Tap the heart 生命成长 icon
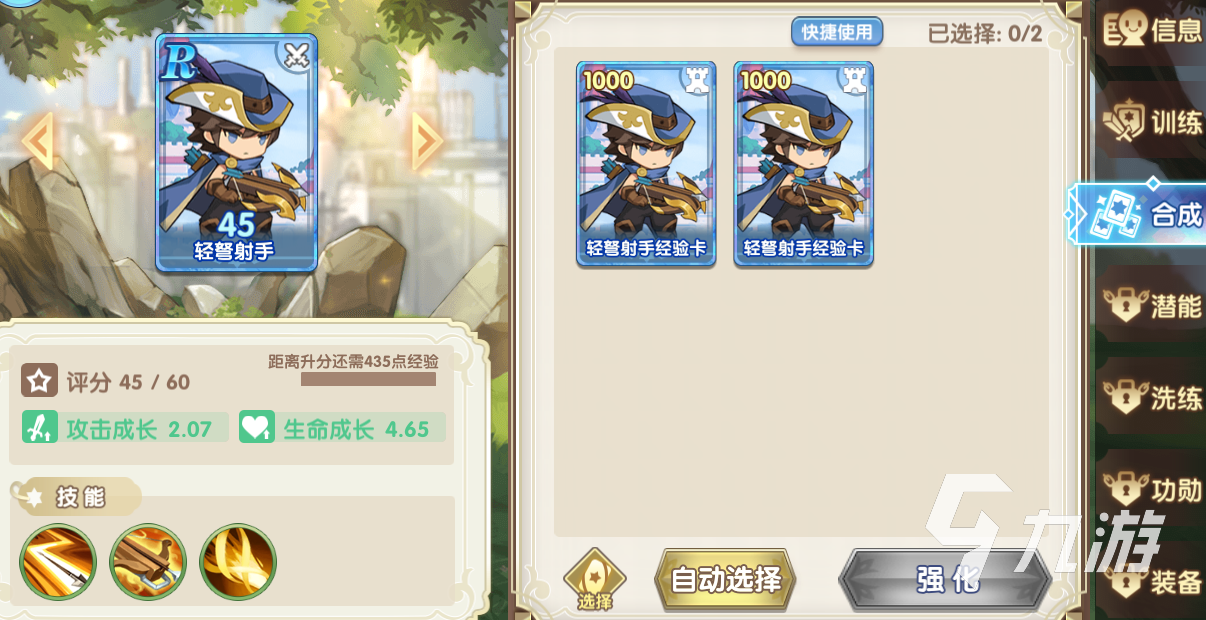Viewport: 1206px width, 620px height. click(x=257, y=429)
